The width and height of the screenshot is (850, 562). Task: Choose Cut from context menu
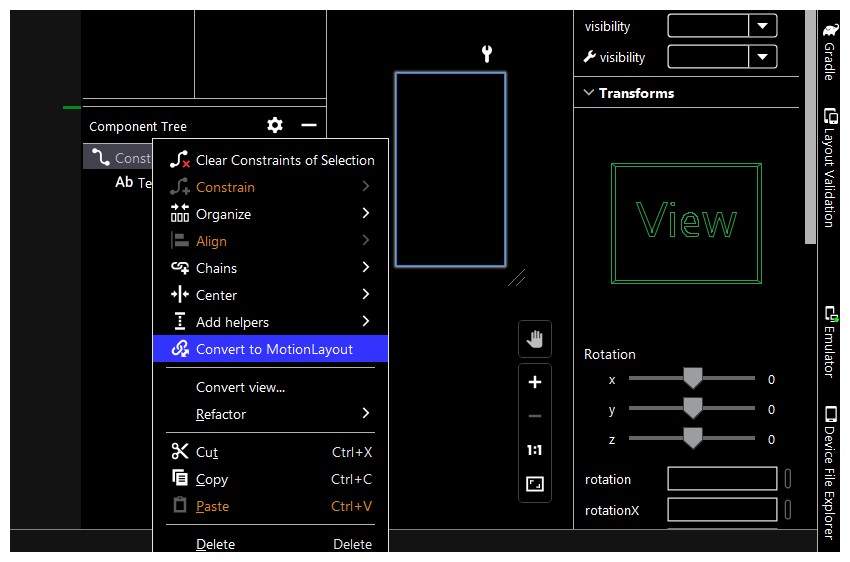coord(271,452)
